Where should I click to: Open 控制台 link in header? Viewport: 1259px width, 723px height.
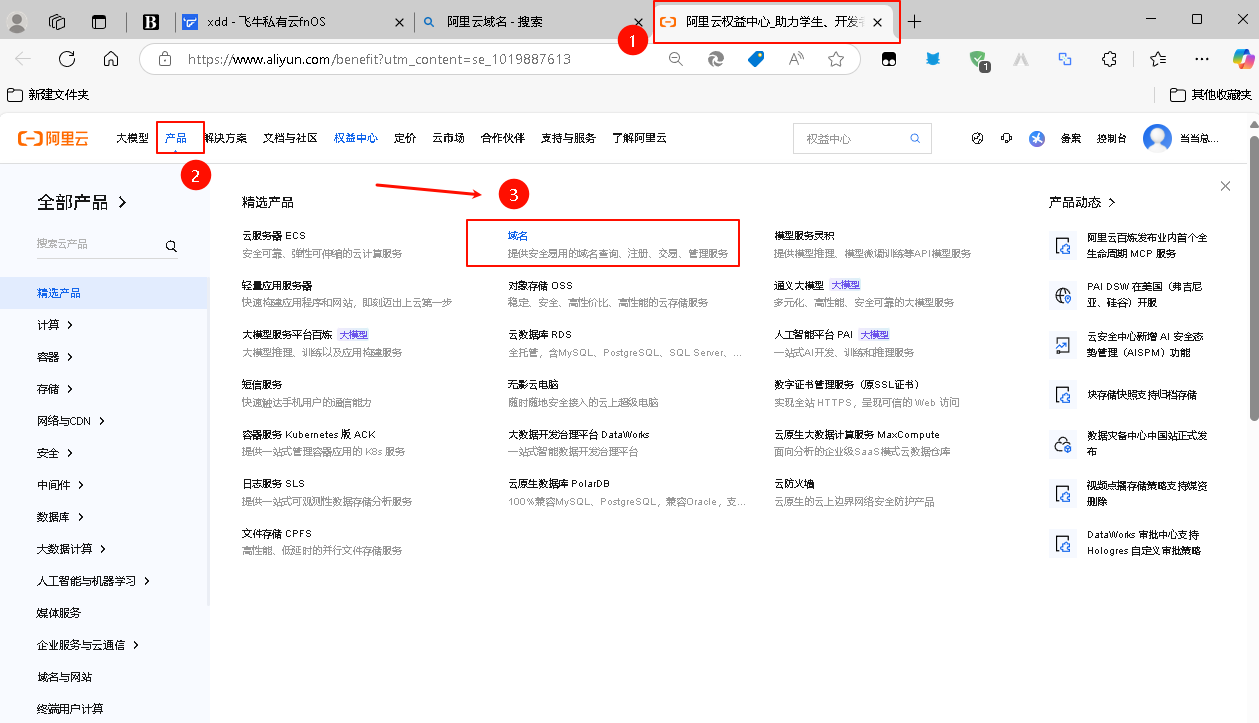coord(1111,138)
